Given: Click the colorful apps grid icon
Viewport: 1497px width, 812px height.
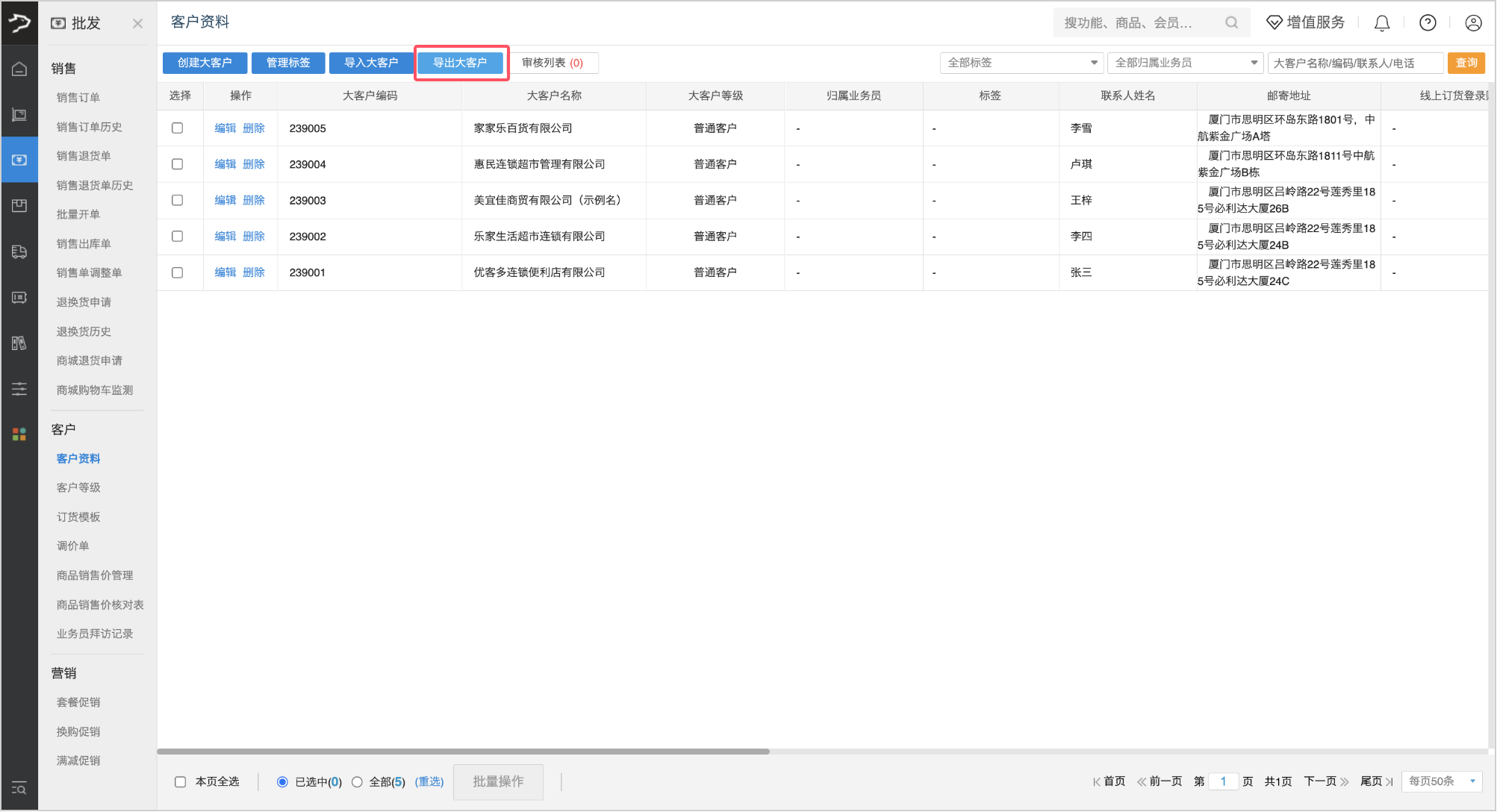Looking at the screenshot, I should (19, 434).
